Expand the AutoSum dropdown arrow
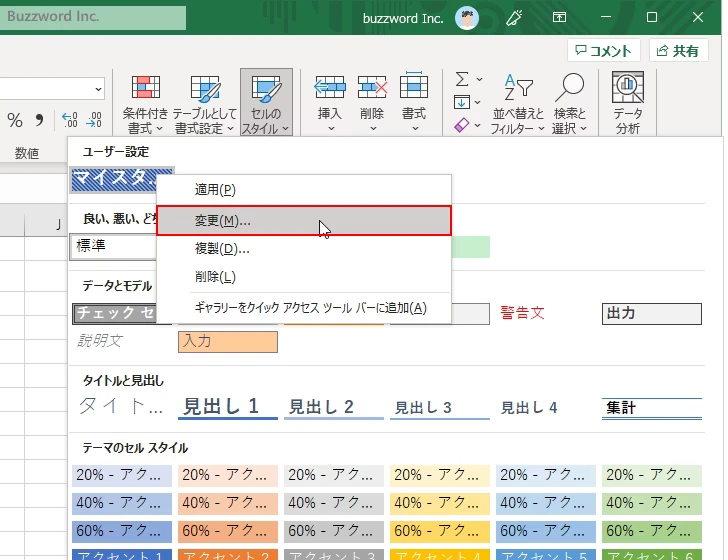This screenshot has width=728, height=560. click(479, 79)
